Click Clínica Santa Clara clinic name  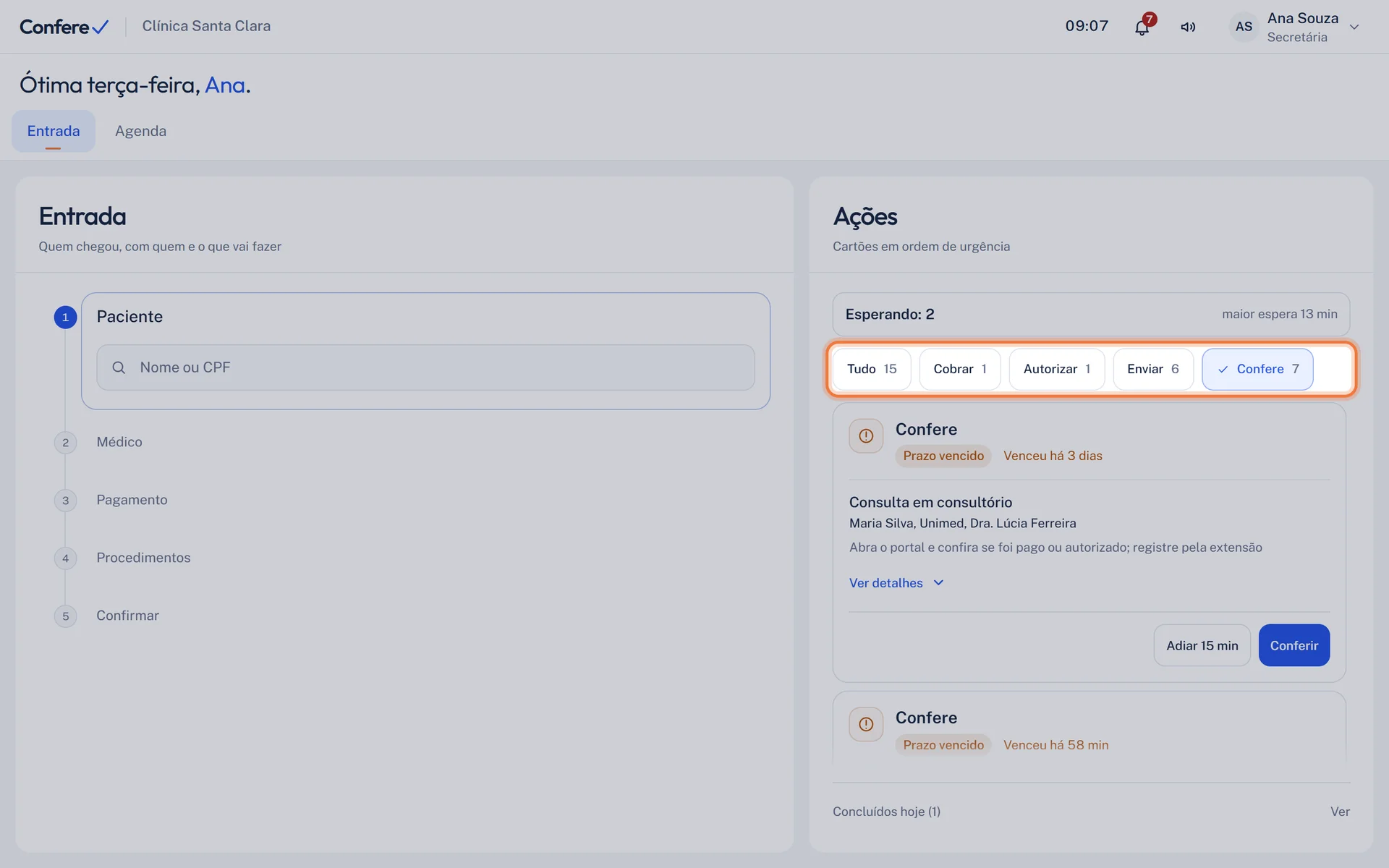click(206, 26)
